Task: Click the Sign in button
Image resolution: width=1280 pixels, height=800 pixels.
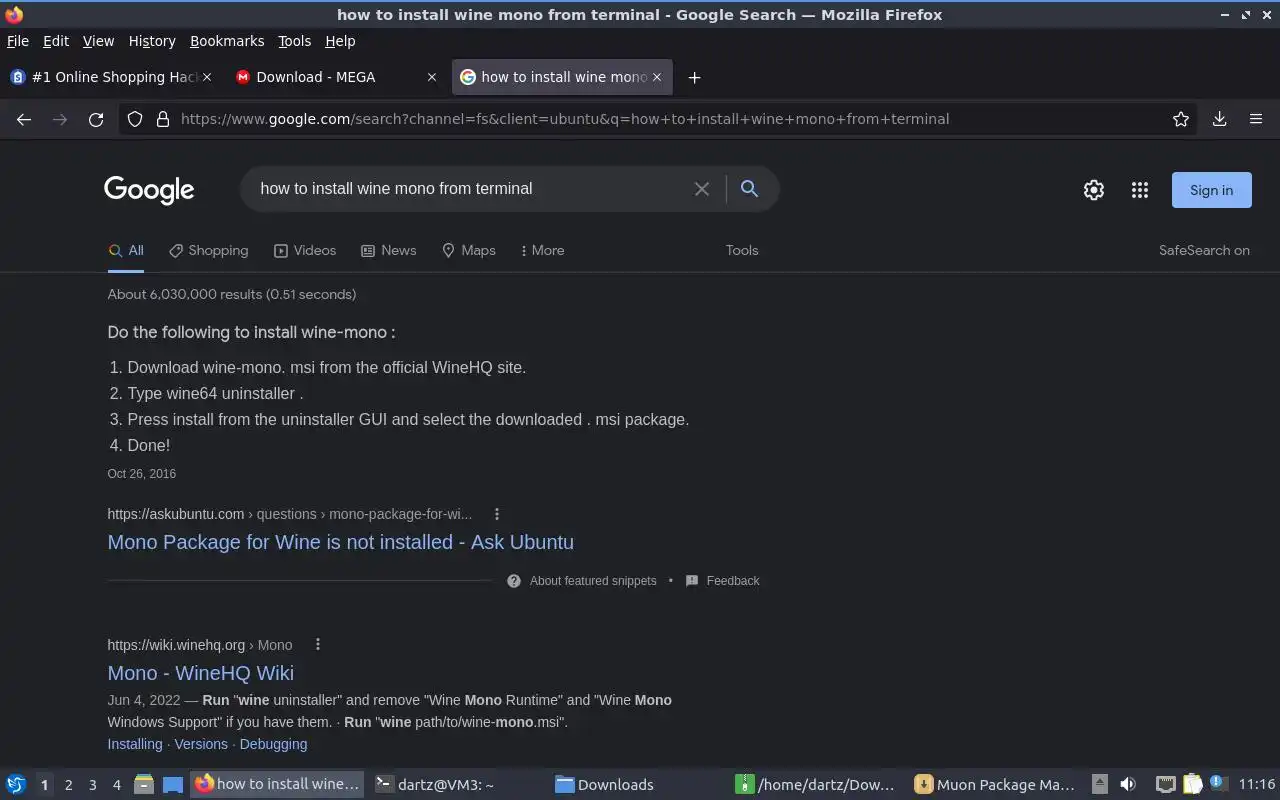Action: 1211,190
